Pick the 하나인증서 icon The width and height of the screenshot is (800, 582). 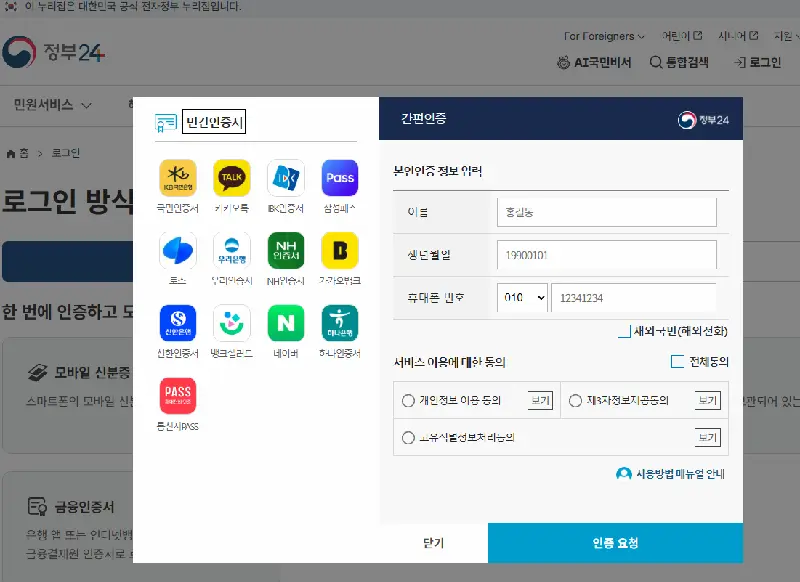point(340,323)
